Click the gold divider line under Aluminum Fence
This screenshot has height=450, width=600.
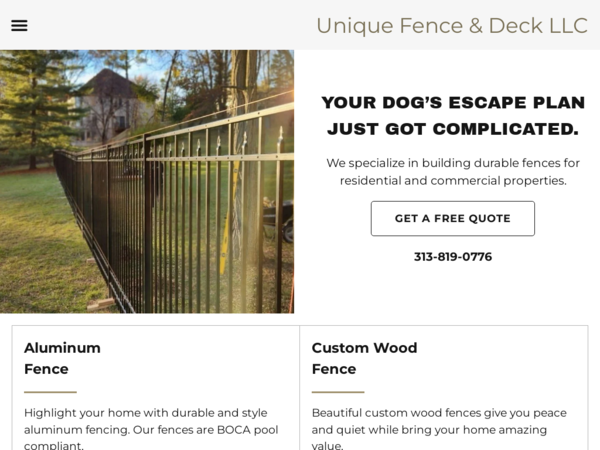(x=51, y=392)
